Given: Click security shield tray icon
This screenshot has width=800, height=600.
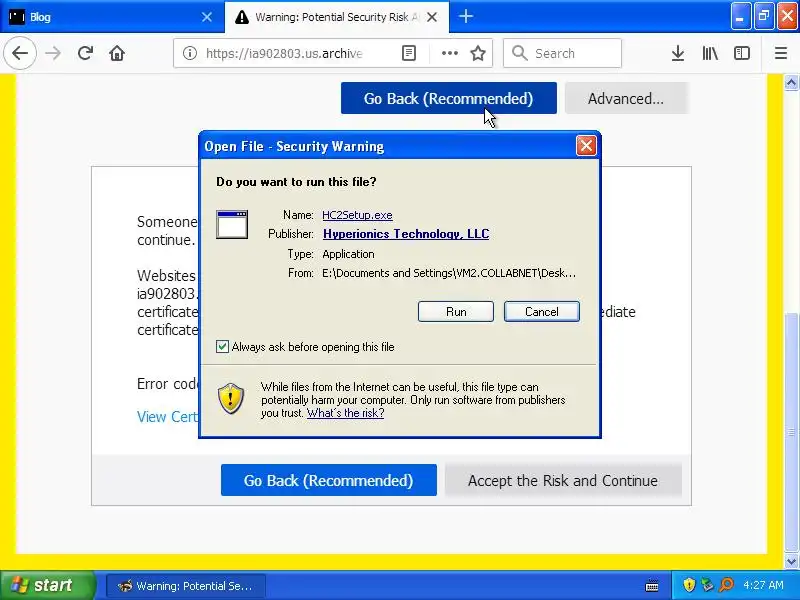Looking at the screenshot, I should [x=689, y=585].
